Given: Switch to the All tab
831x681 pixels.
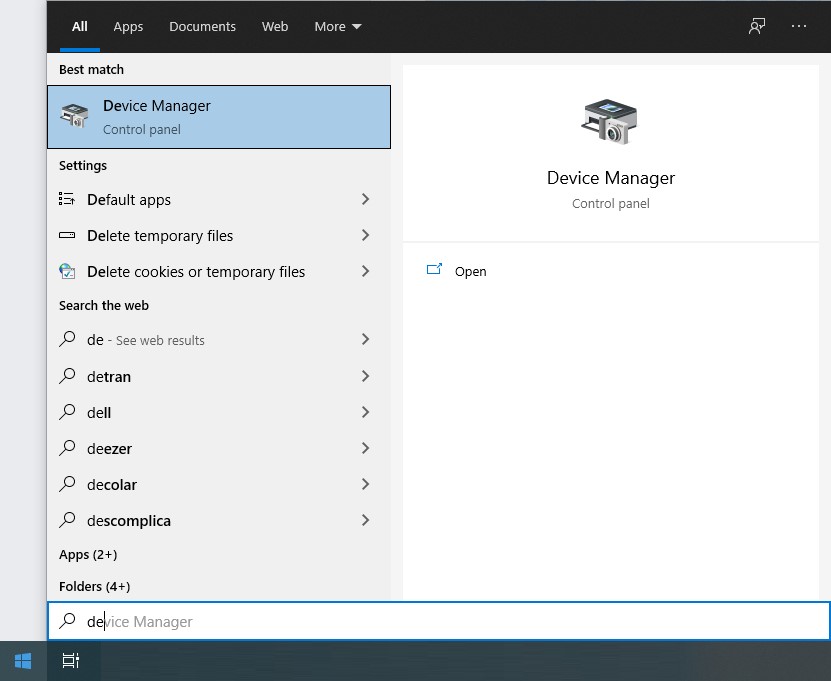Looking at the screenshot, I should click(x=79, y=26).
